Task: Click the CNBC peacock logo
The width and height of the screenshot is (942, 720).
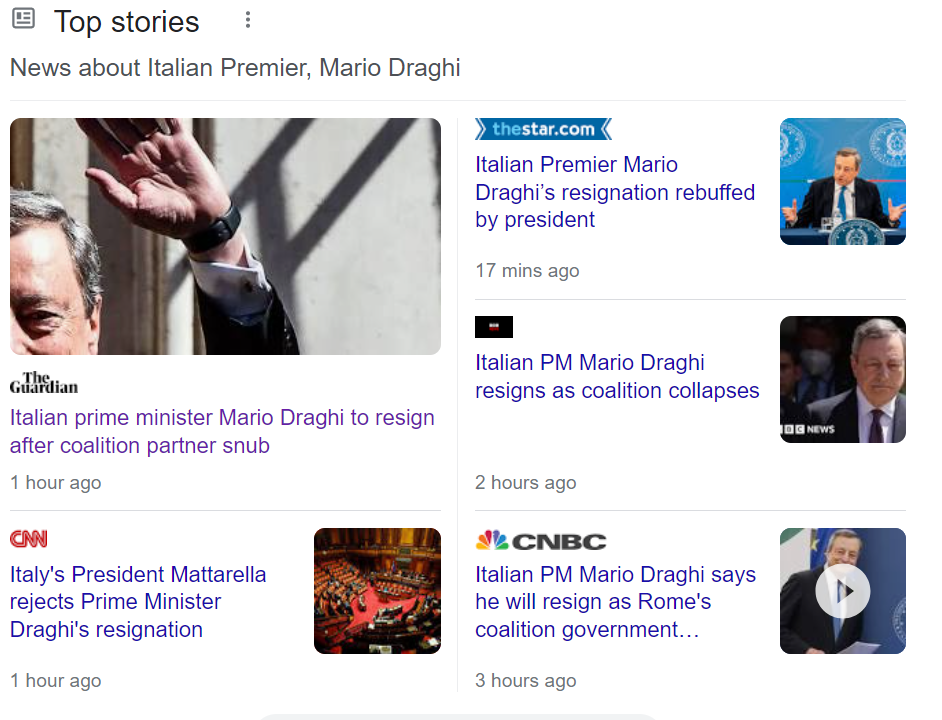Action: click(491, 541)
